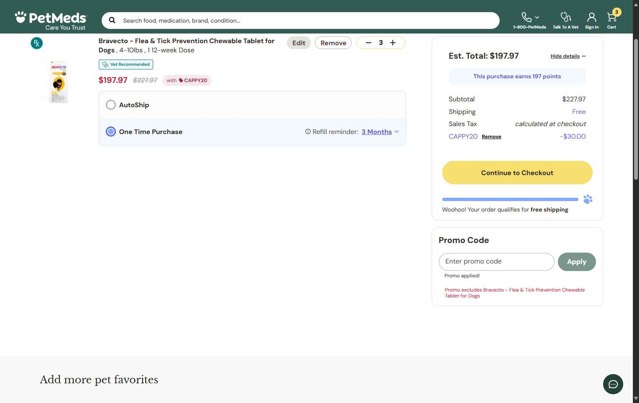
Task: Open the chat support bubble
Action: [613, 384]
